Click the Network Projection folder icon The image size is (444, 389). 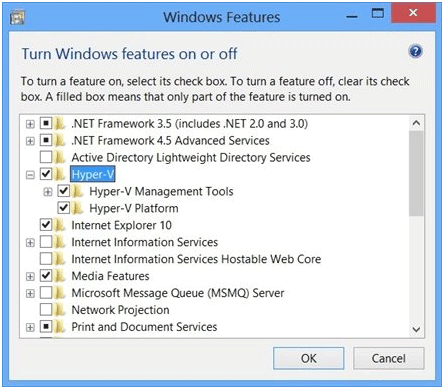point(60,310)
